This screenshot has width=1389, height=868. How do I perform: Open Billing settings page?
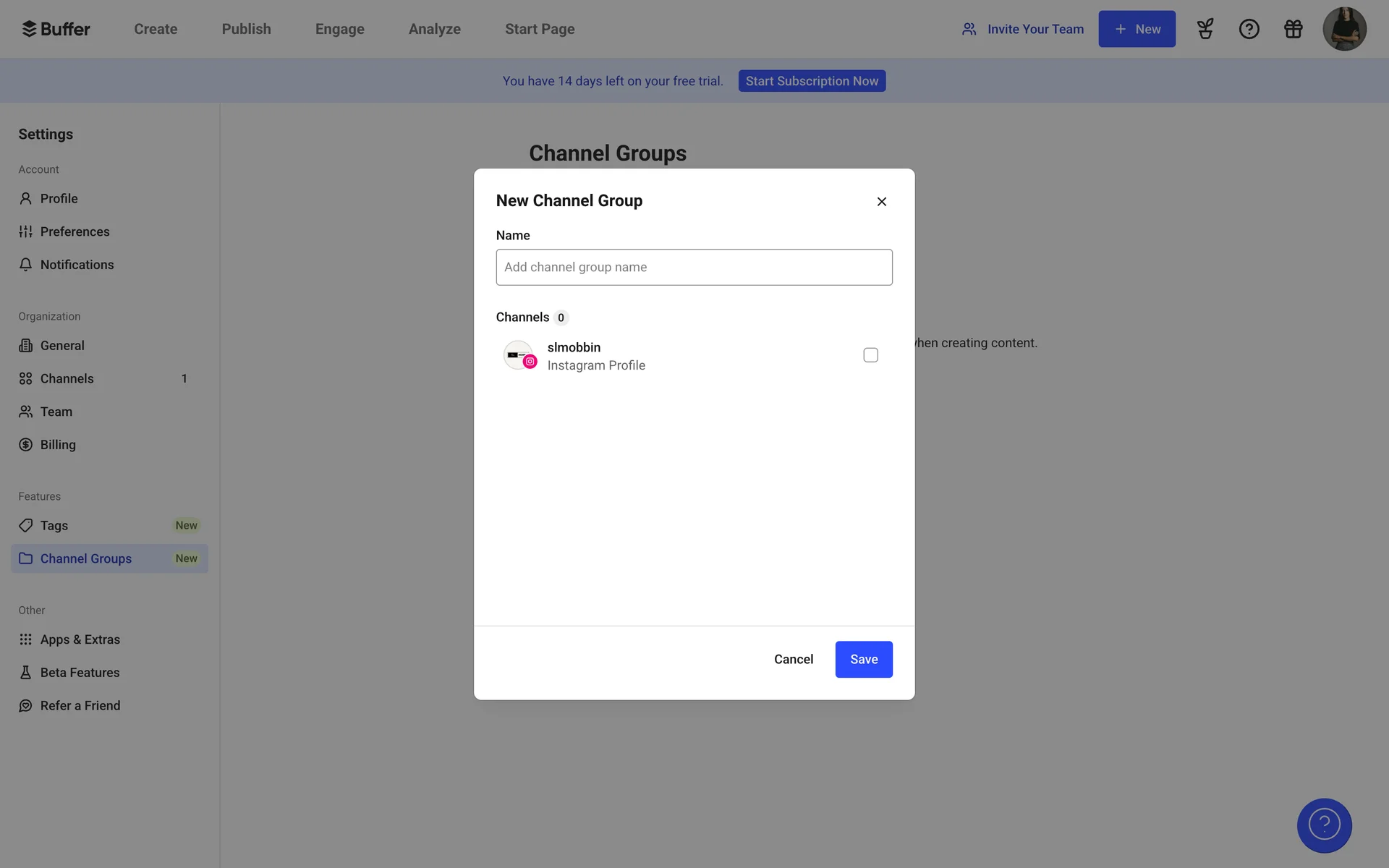click(x=58, y=445)
